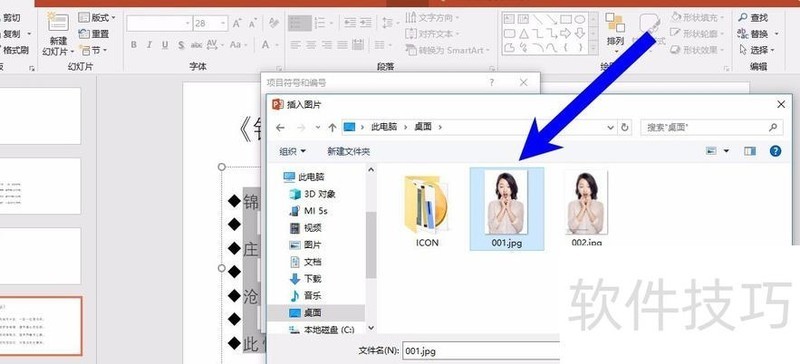Click 此电脑 in address breadcrumb

(384, 127)
